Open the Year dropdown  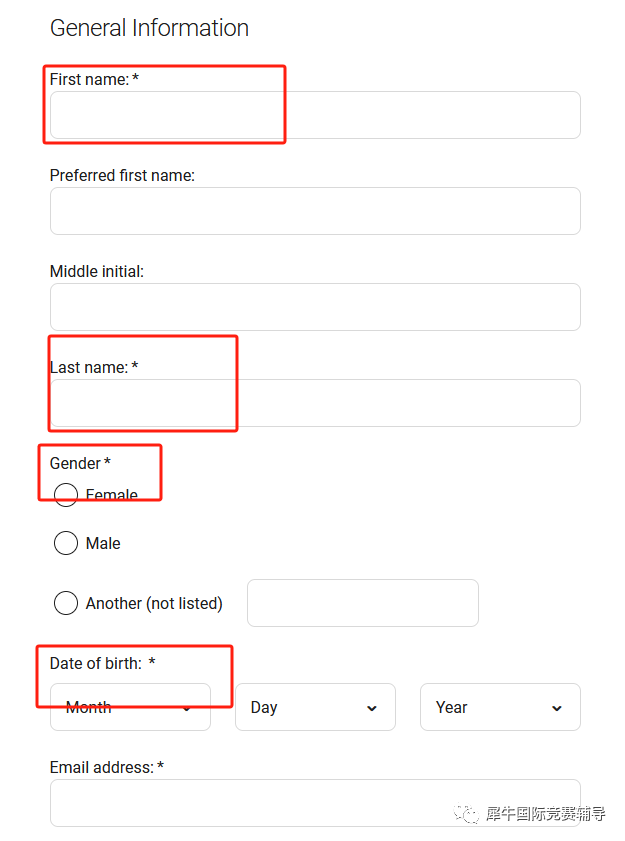pos(500,707)
